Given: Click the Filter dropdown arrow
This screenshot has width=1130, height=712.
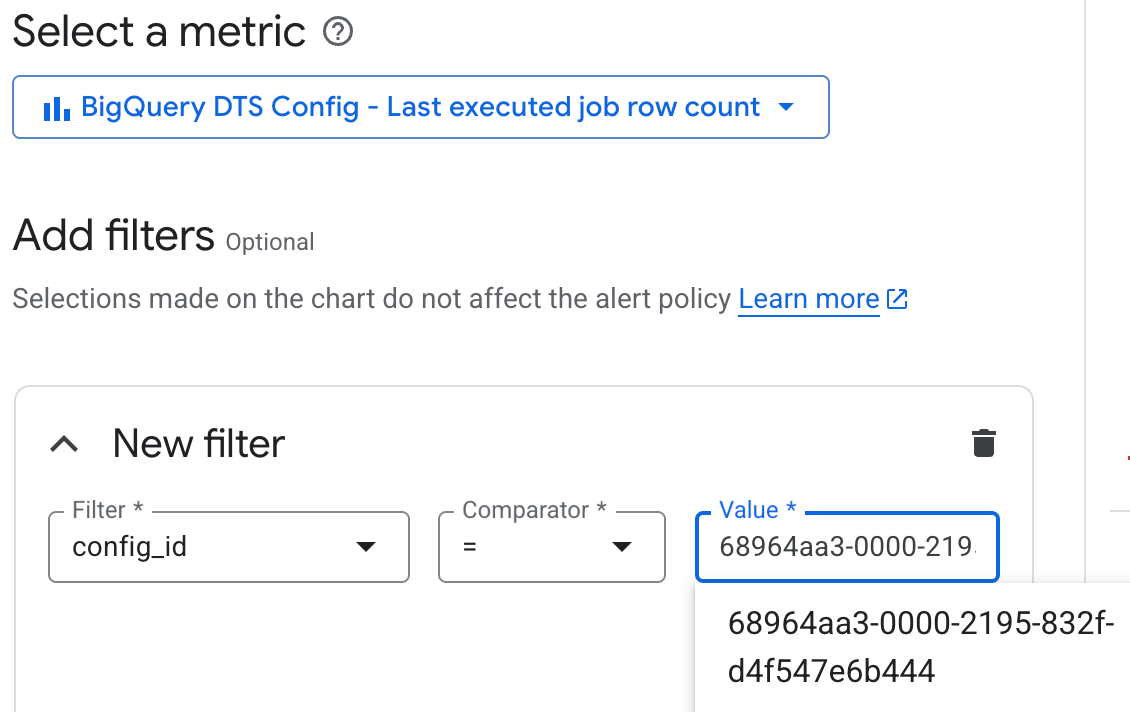Looking at the screenshot, I should tap(367, 547).
